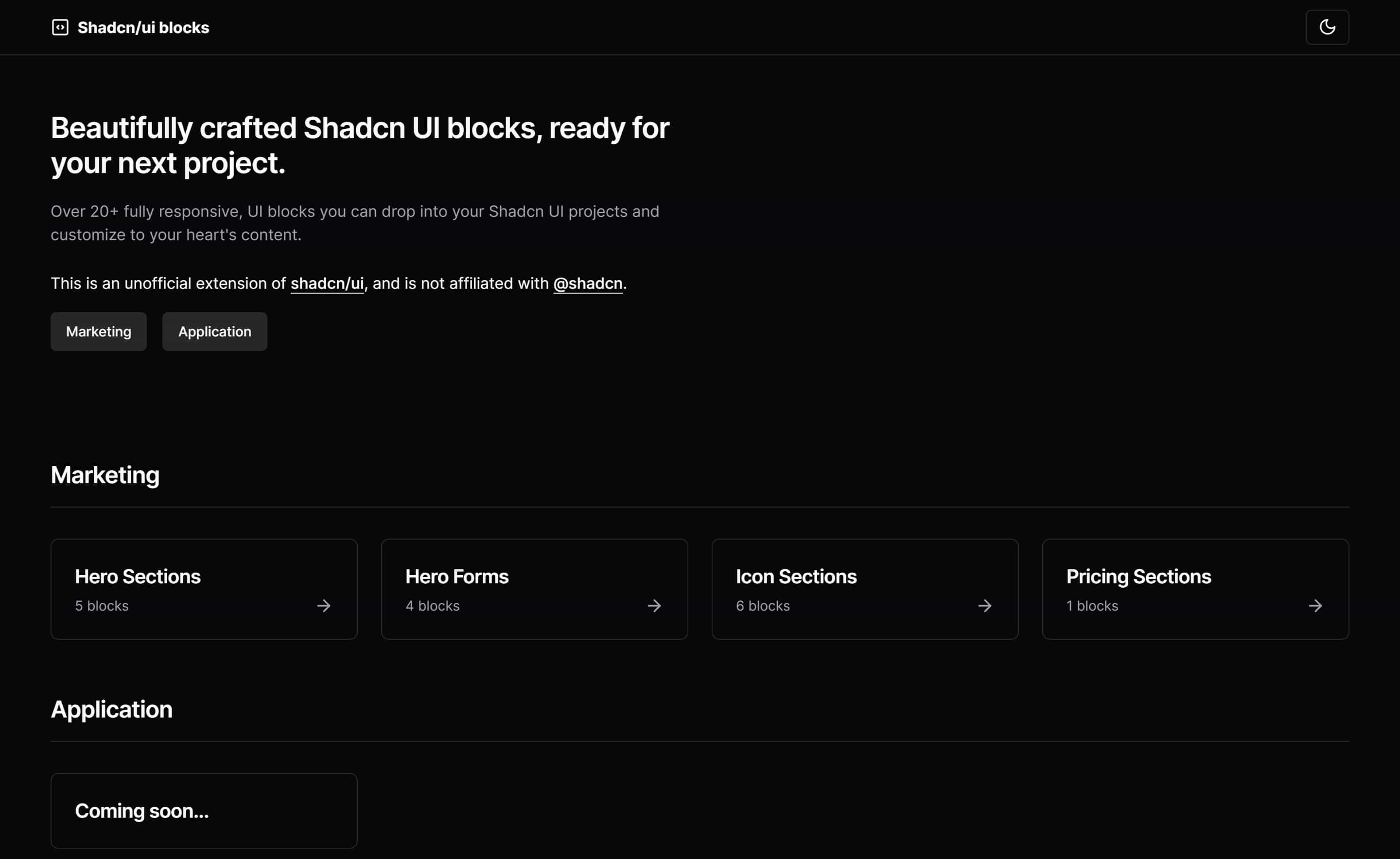Click the '4 blocks' count text
Image resolution: width=1400 pixels, height=859 pixels.
(x=432, y=606)
